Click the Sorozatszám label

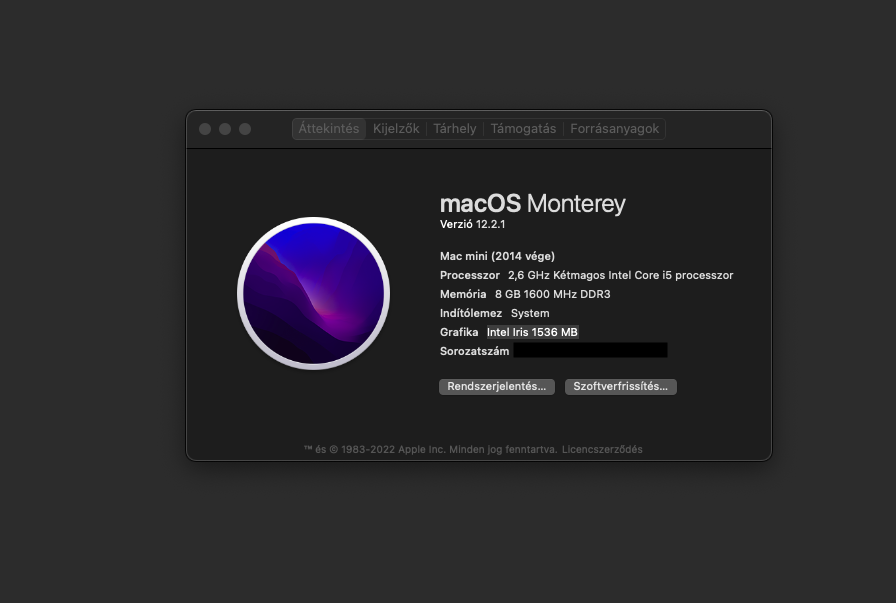pyautogui.click(x=474, y=351)
